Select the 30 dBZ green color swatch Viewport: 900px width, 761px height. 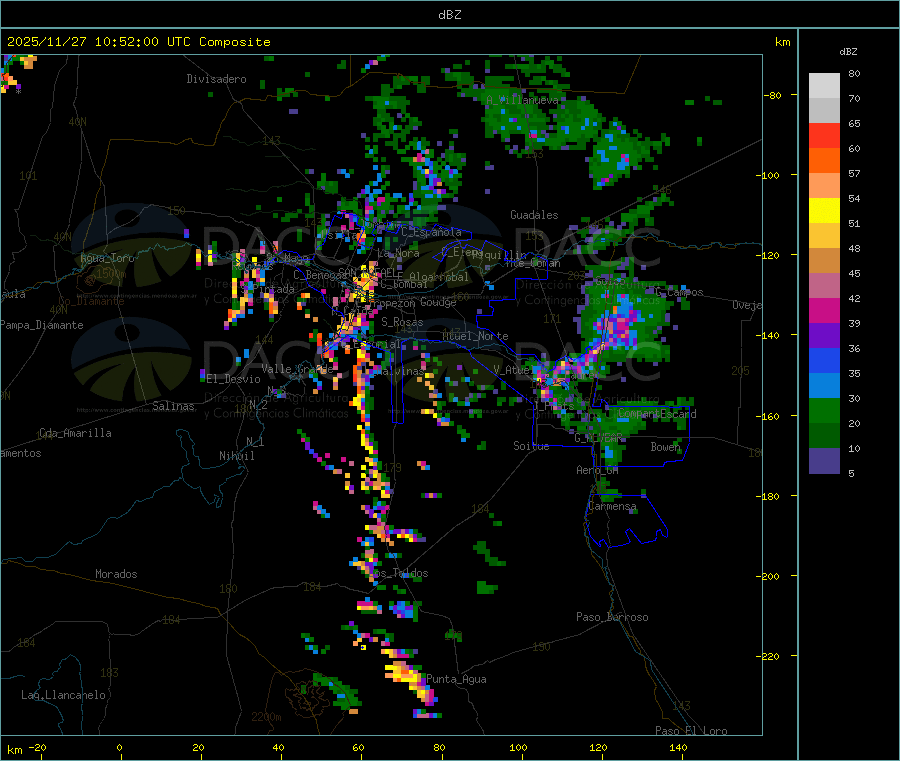[824, 410]
